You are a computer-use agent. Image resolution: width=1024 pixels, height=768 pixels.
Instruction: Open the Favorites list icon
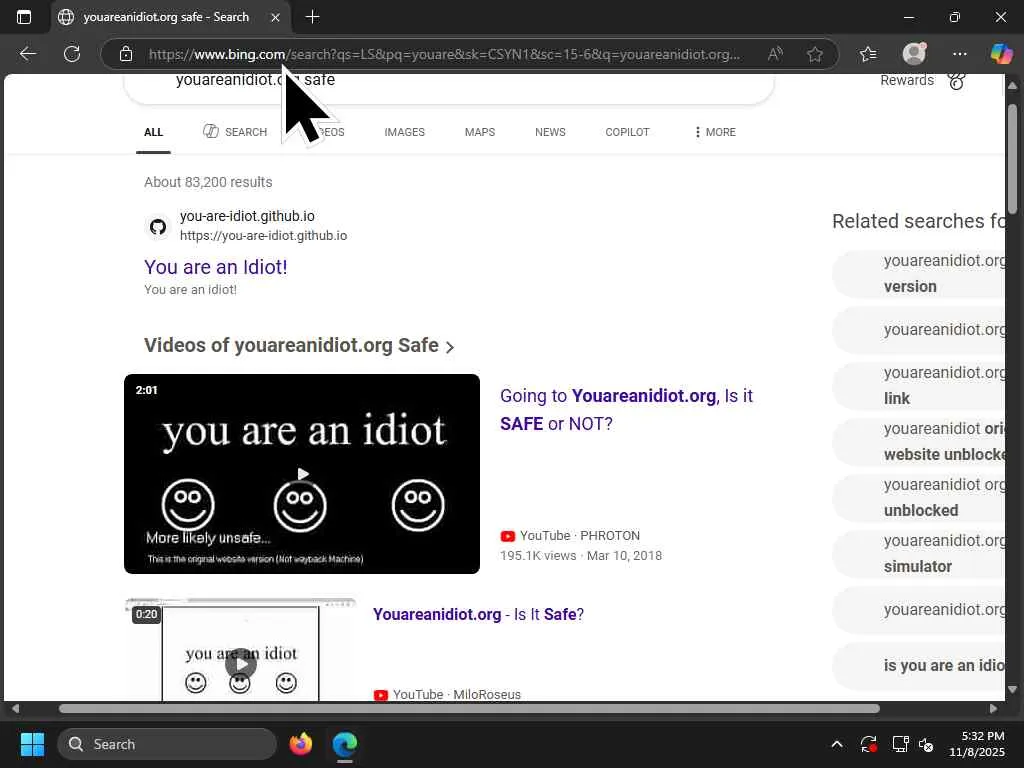click(868, 54)
